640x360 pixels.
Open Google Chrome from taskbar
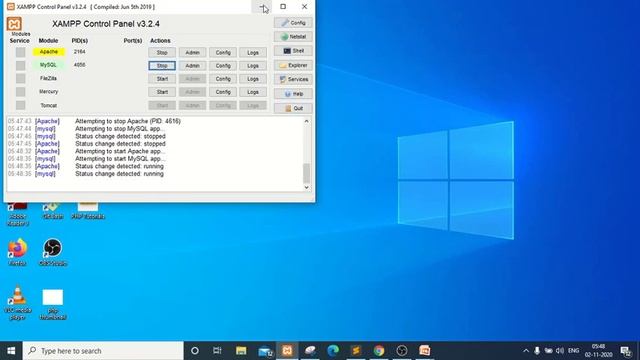[x=379, y=351]
